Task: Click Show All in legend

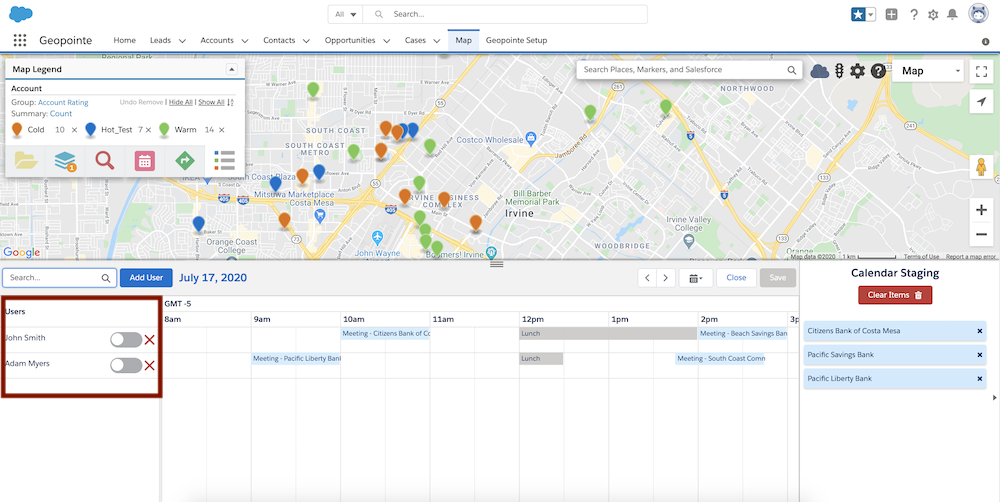Action: pyautogui.click(x=211, y=102)
